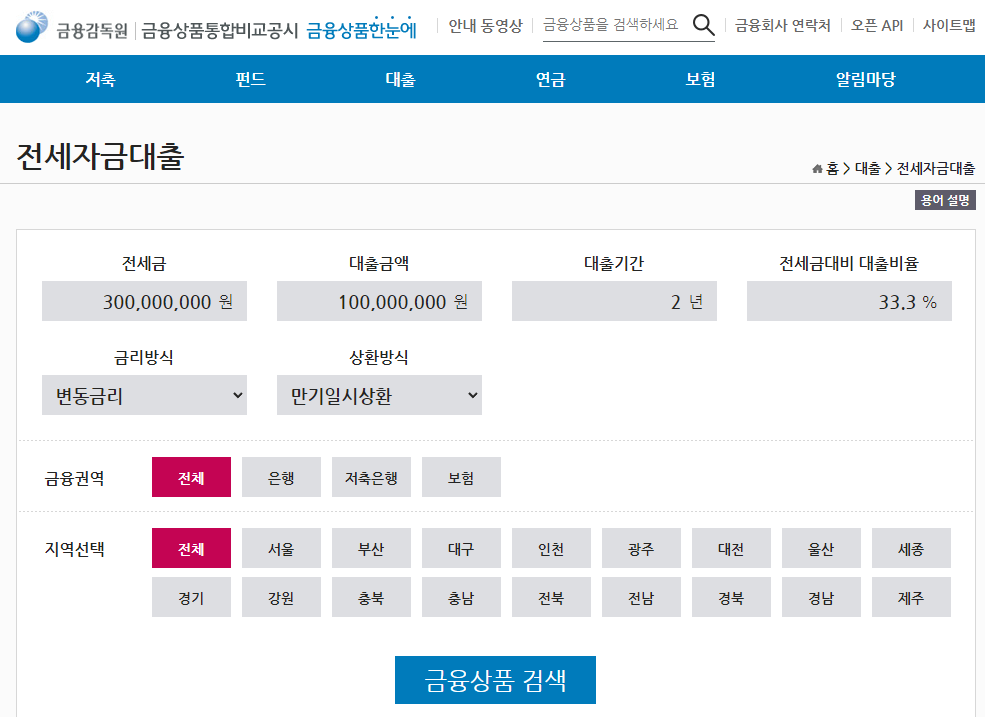The height and width of the screenshot is (717, 985).
Task: Click the 금융상품 검색 button
Action: (495, 680)
